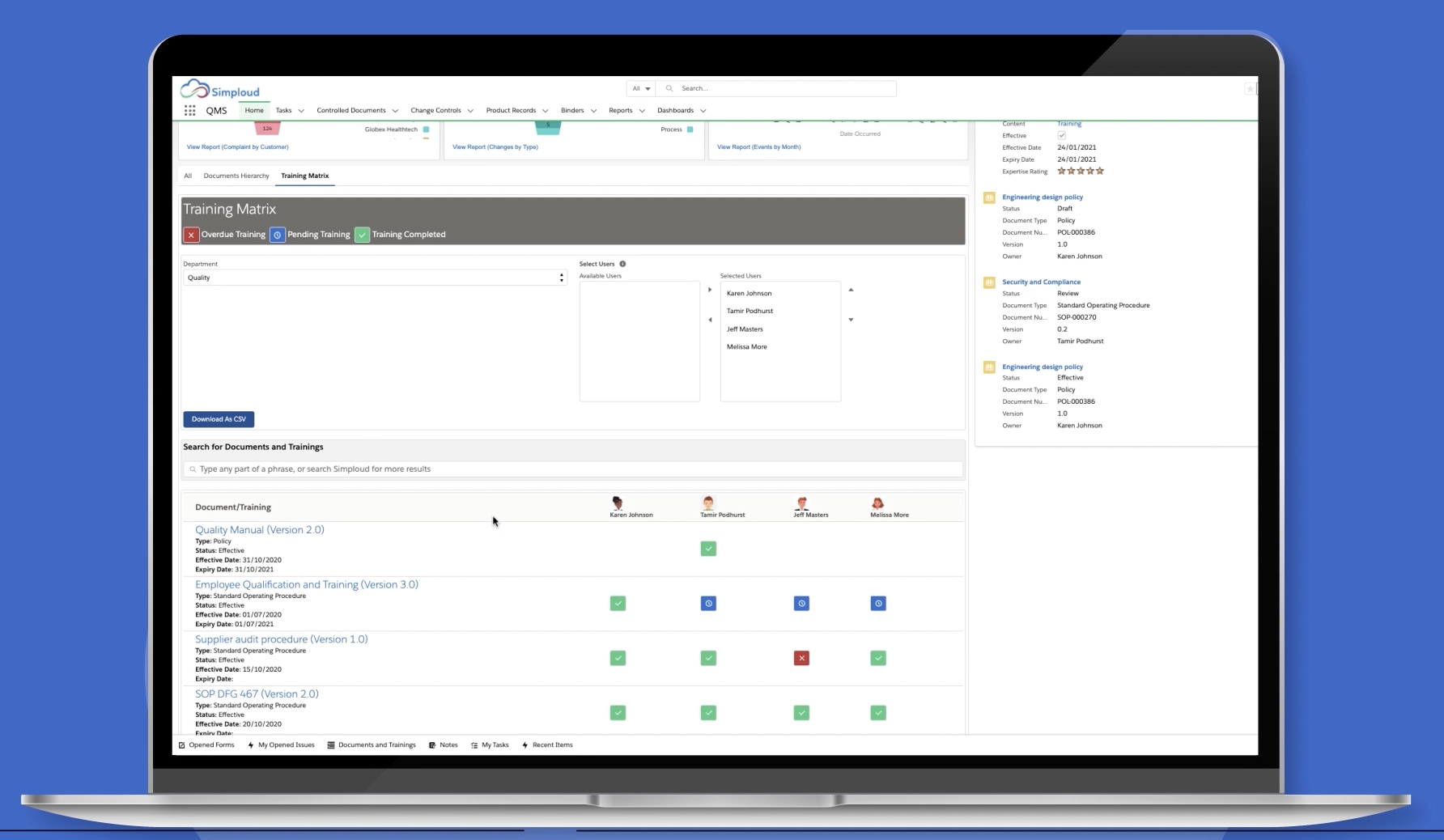This screenshot has height=840, width=1444.
Task: Open the Department dropdown set to Quality
Action: click(375, 278)
